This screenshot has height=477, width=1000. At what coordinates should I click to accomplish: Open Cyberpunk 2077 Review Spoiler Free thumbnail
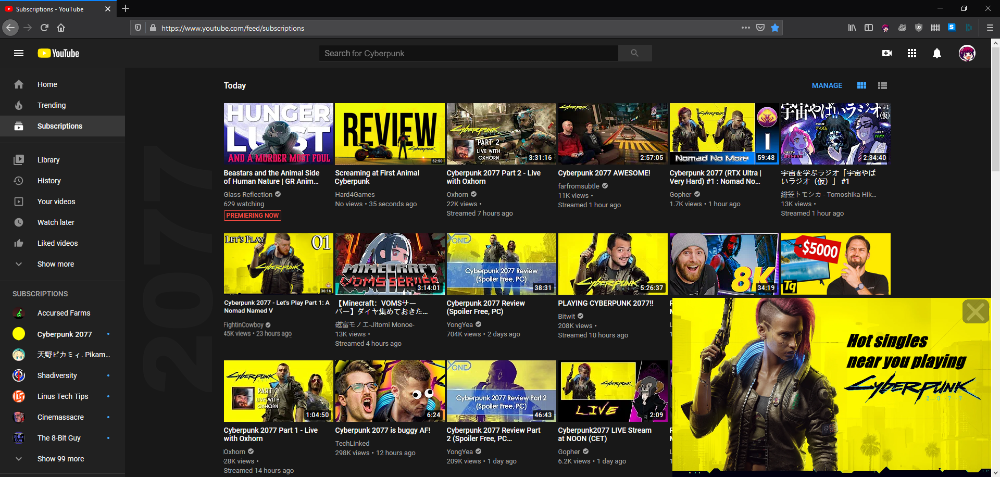501,263
